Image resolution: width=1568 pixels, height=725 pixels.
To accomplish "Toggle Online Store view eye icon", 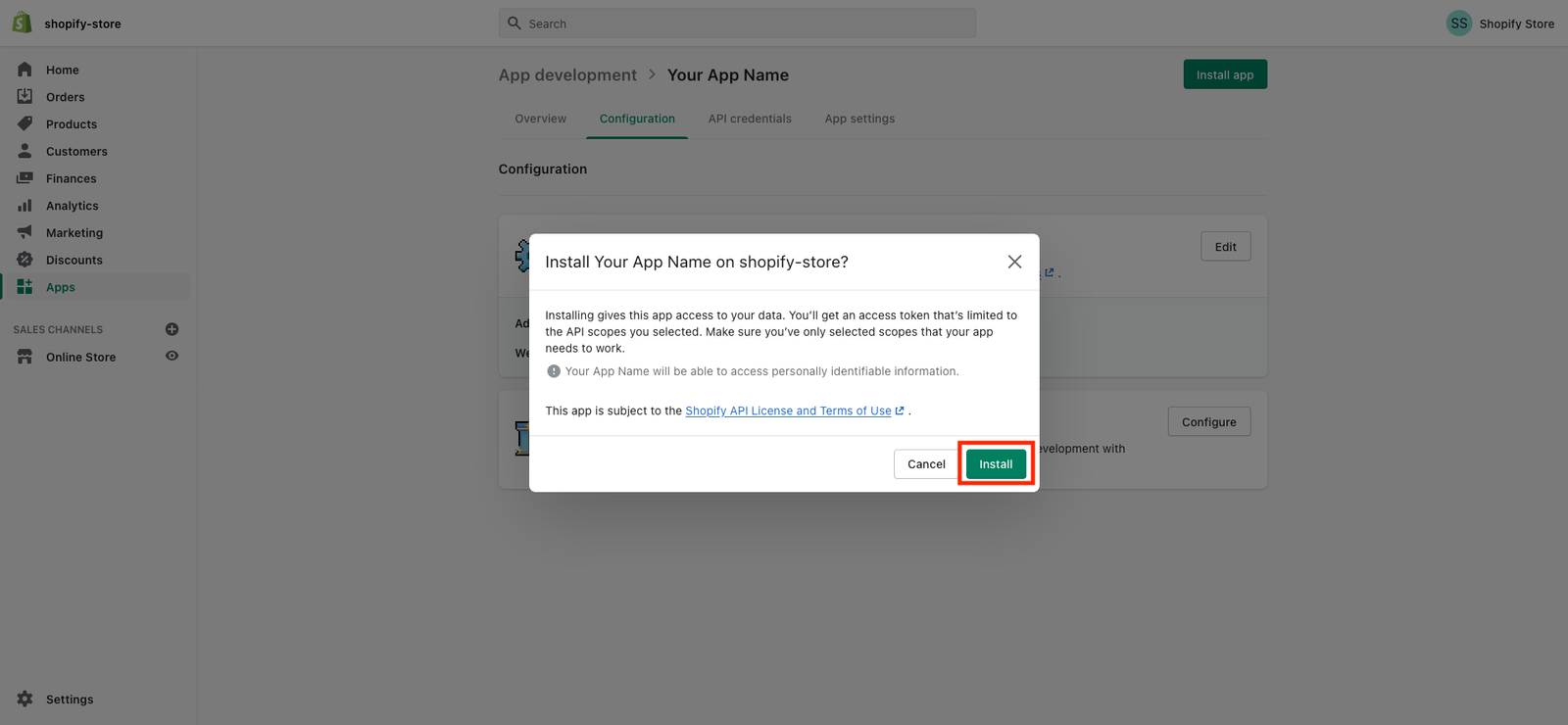I will (171, 357).
